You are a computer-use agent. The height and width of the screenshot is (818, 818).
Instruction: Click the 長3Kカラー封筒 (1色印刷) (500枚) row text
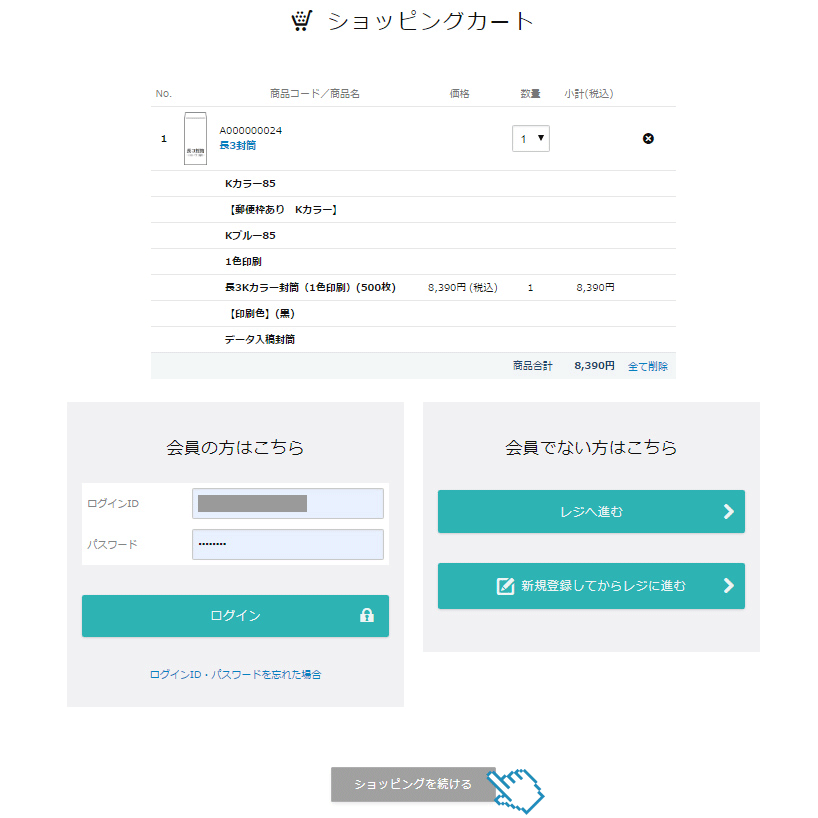310,287
